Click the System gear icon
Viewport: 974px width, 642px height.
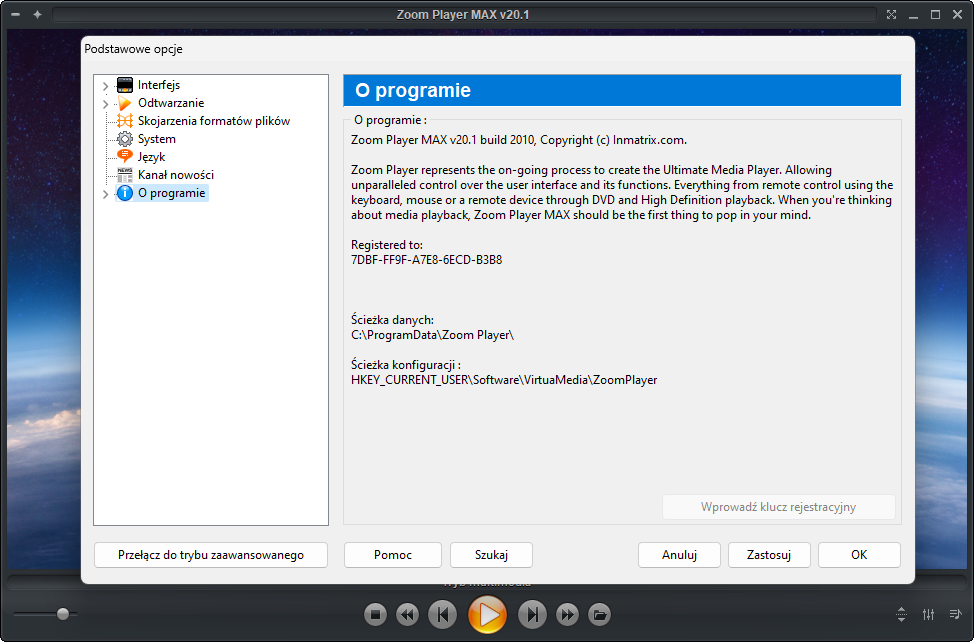(x=125, y=139)
